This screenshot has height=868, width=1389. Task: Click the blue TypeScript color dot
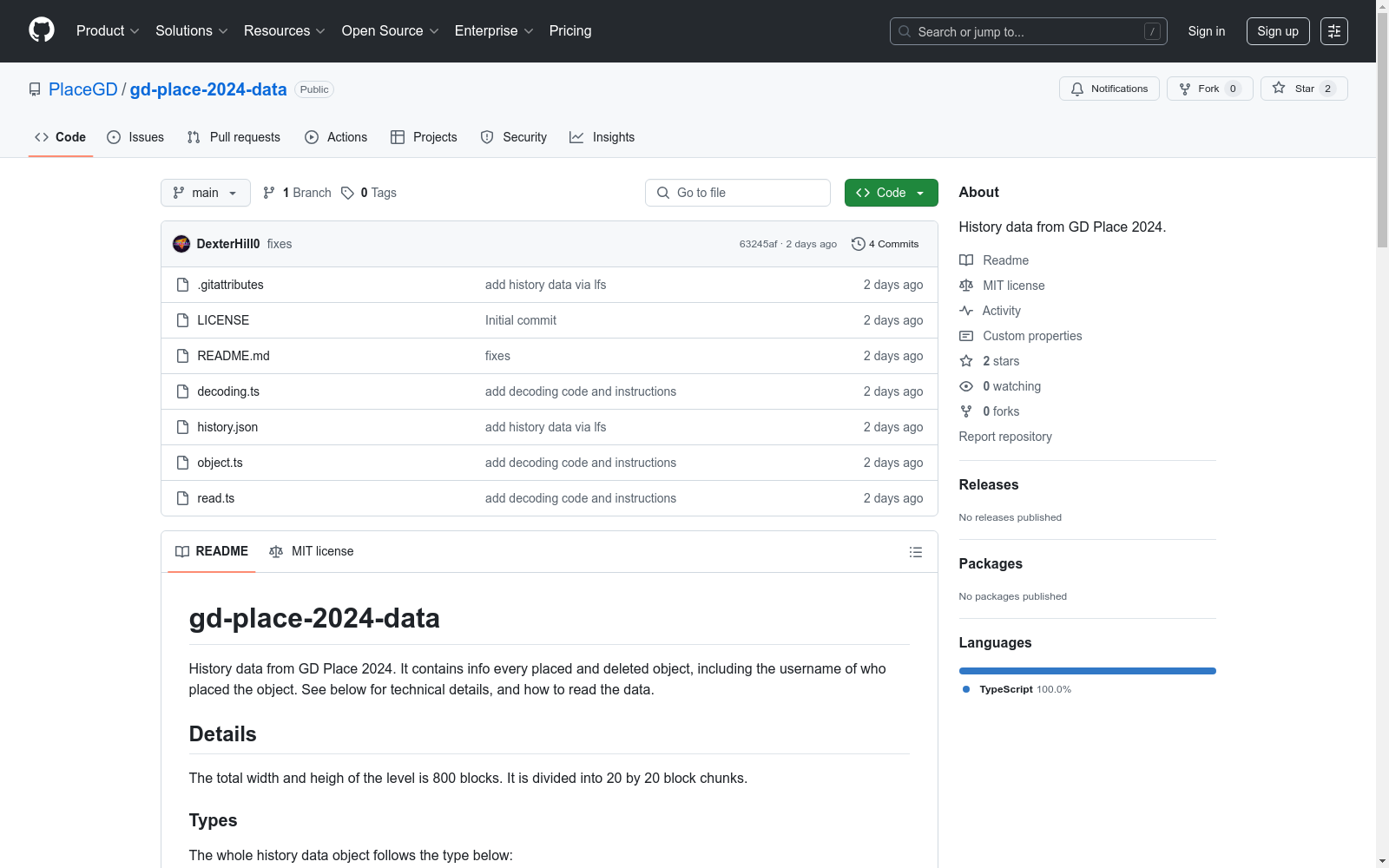point(966,689)
